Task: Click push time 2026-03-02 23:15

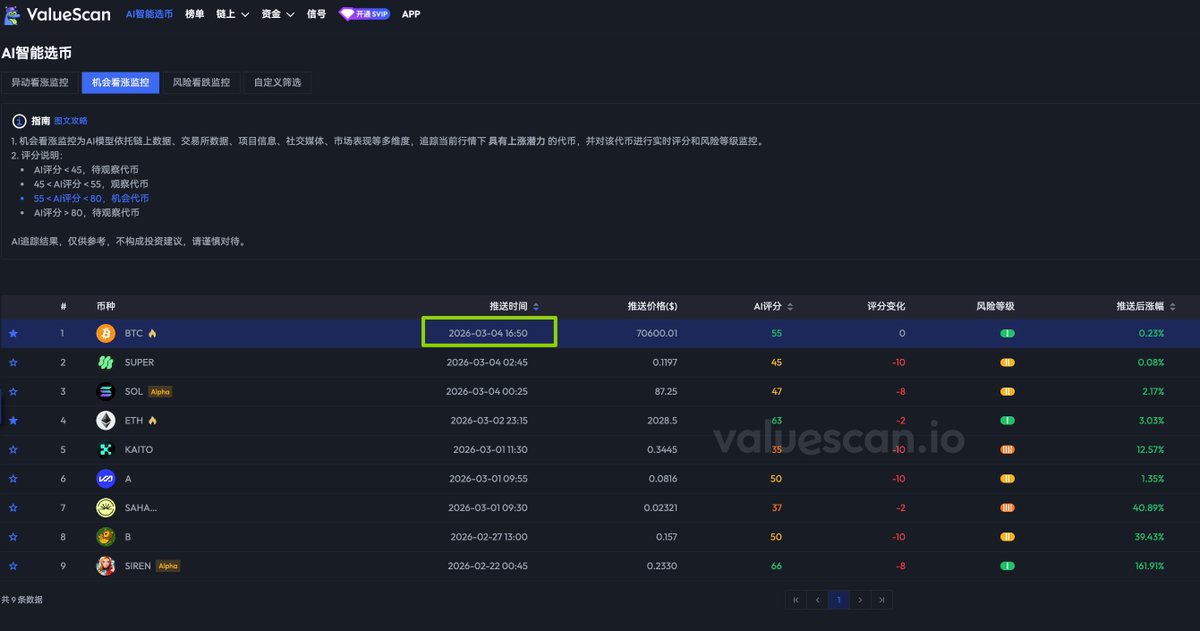Action: pyautogui.click(x=489, y=421)
